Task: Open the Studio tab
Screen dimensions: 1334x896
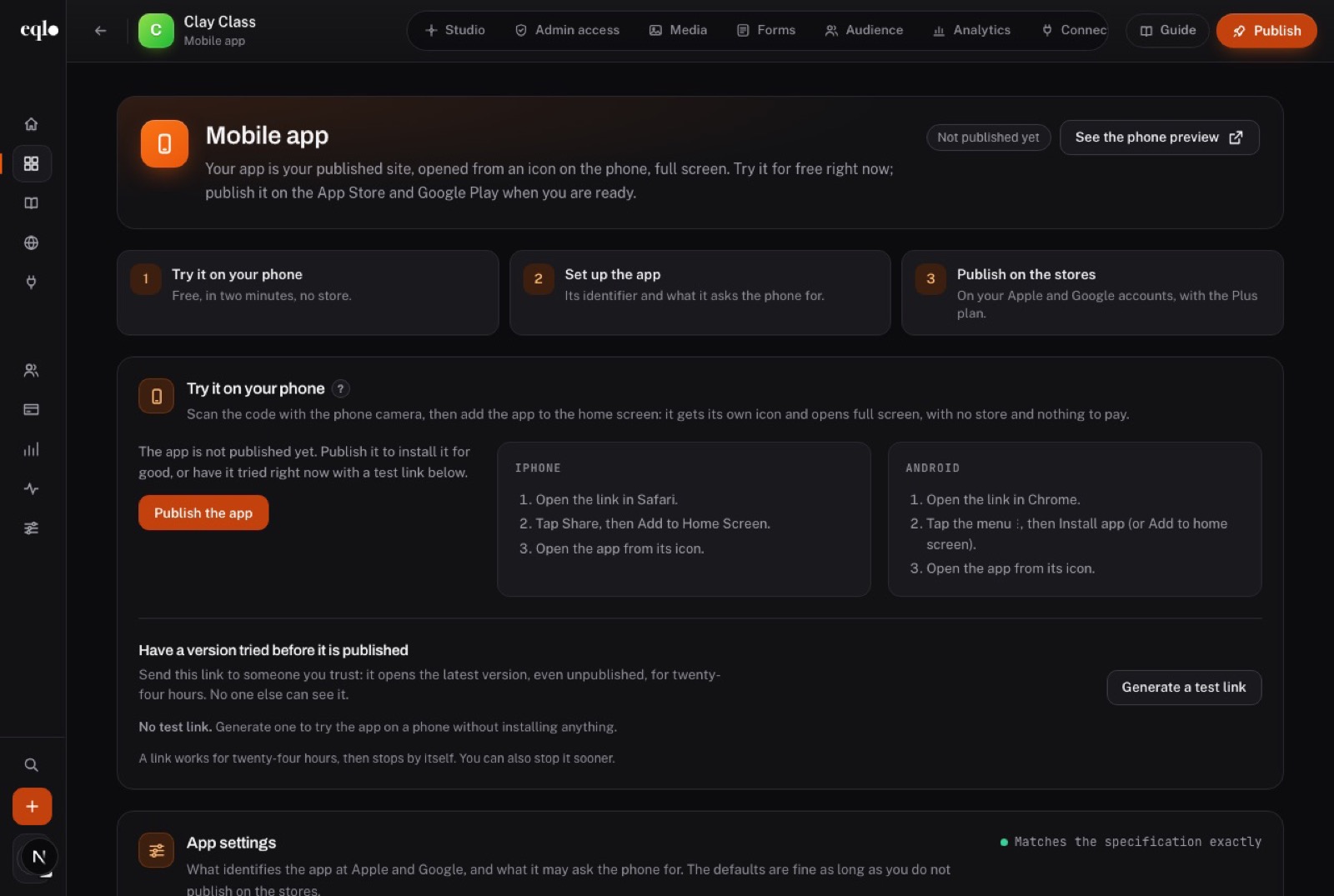Action: click(455, 30)
